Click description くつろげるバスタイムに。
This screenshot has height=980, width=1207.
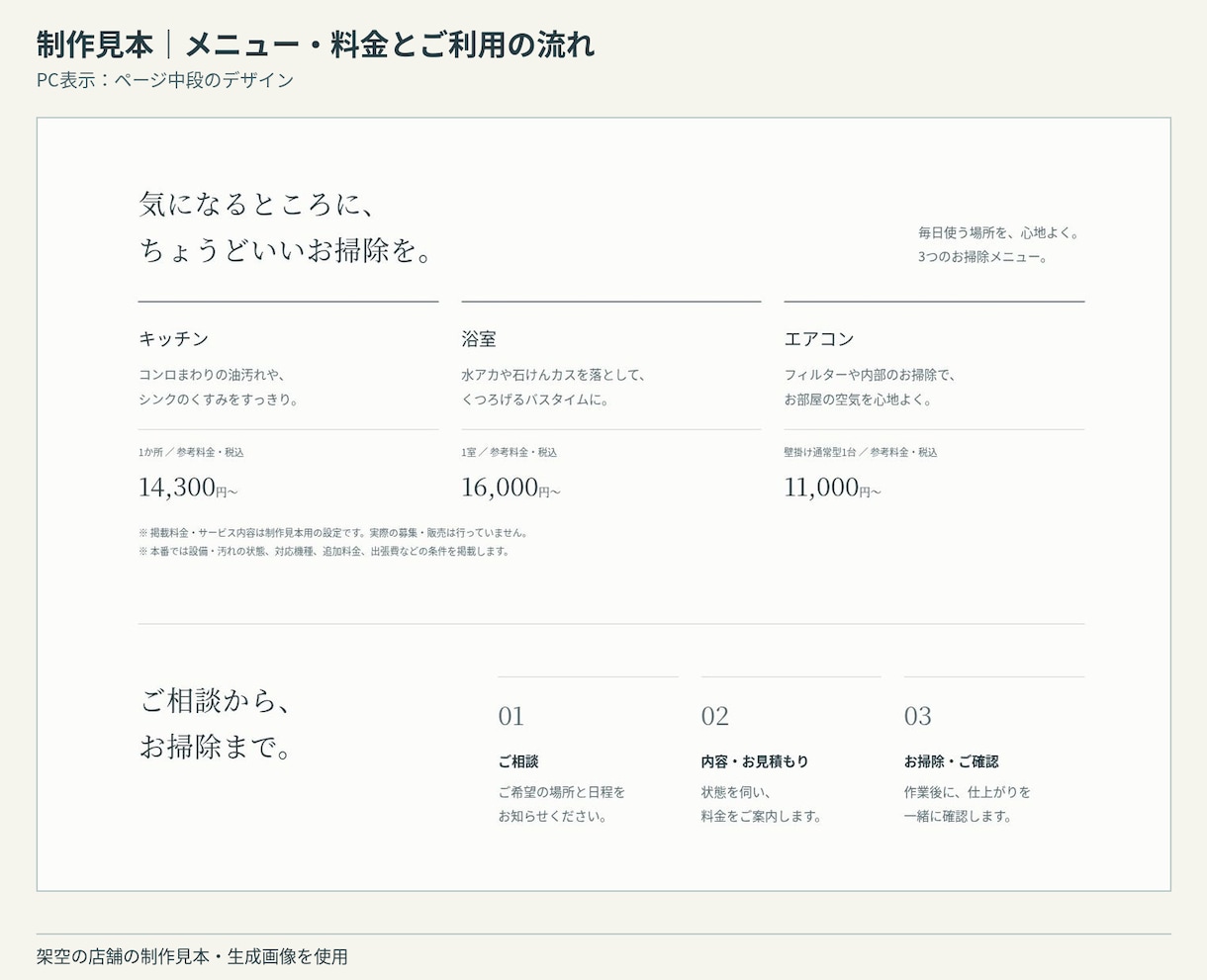535,401
